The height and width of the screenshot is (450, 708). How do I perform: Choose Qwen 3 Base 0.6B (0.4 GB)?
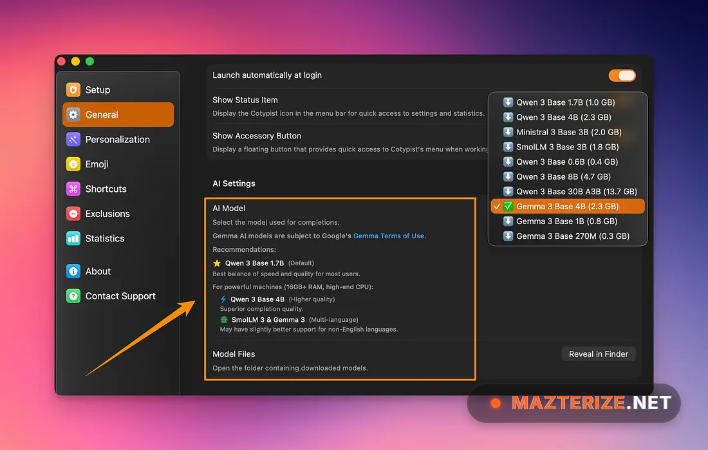click(568, 162)
